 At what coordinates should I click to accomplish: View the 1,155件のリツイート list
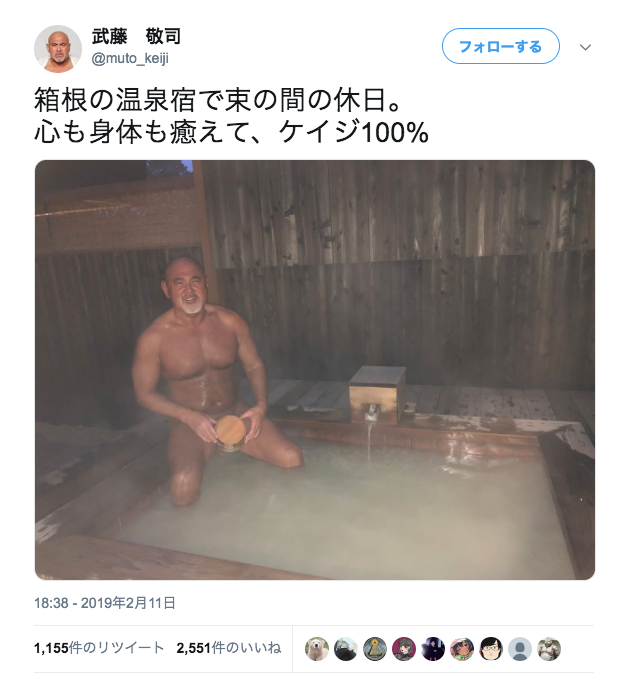click(99, 648)
